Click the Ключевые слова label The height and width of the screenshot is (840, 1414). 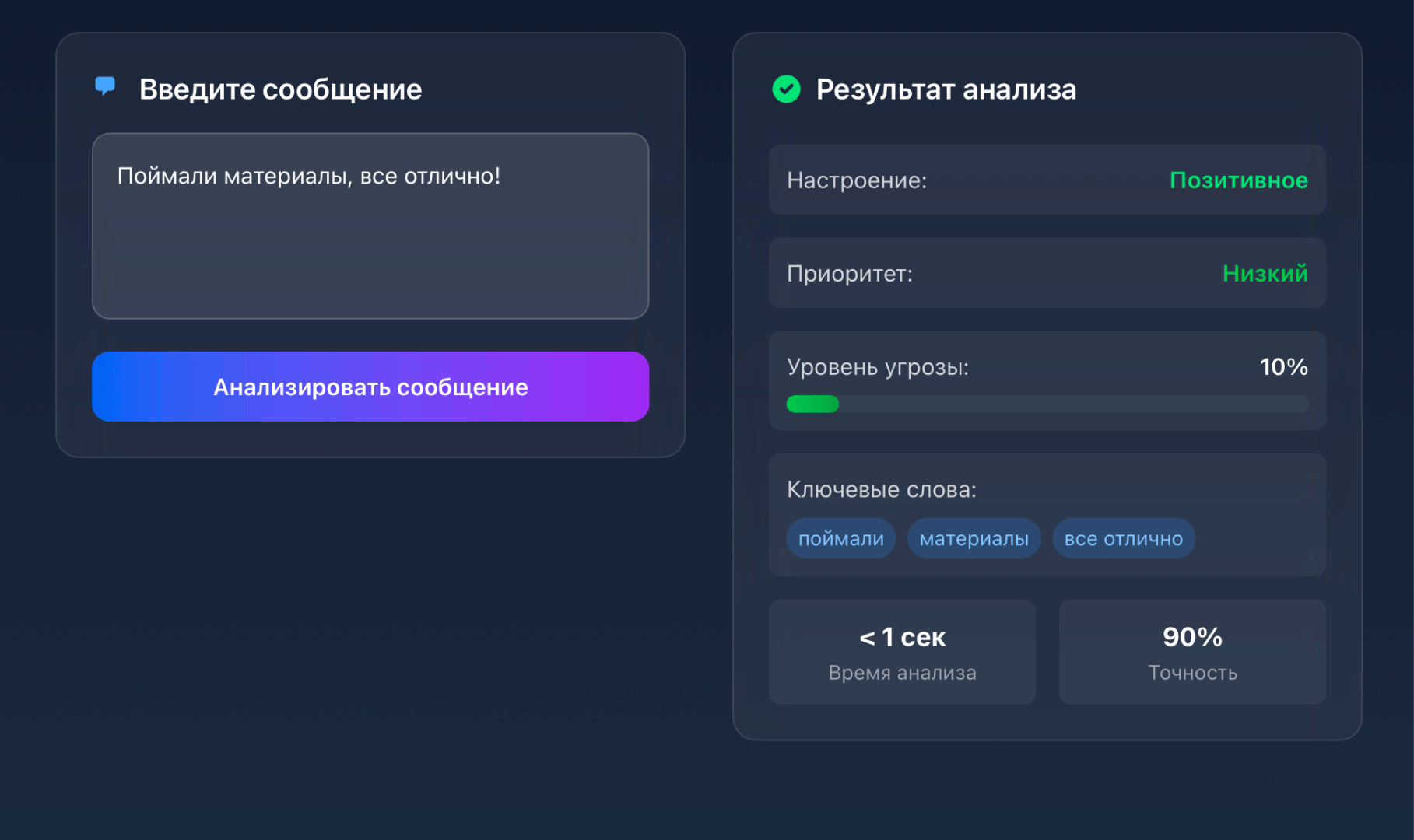point(881,489)
